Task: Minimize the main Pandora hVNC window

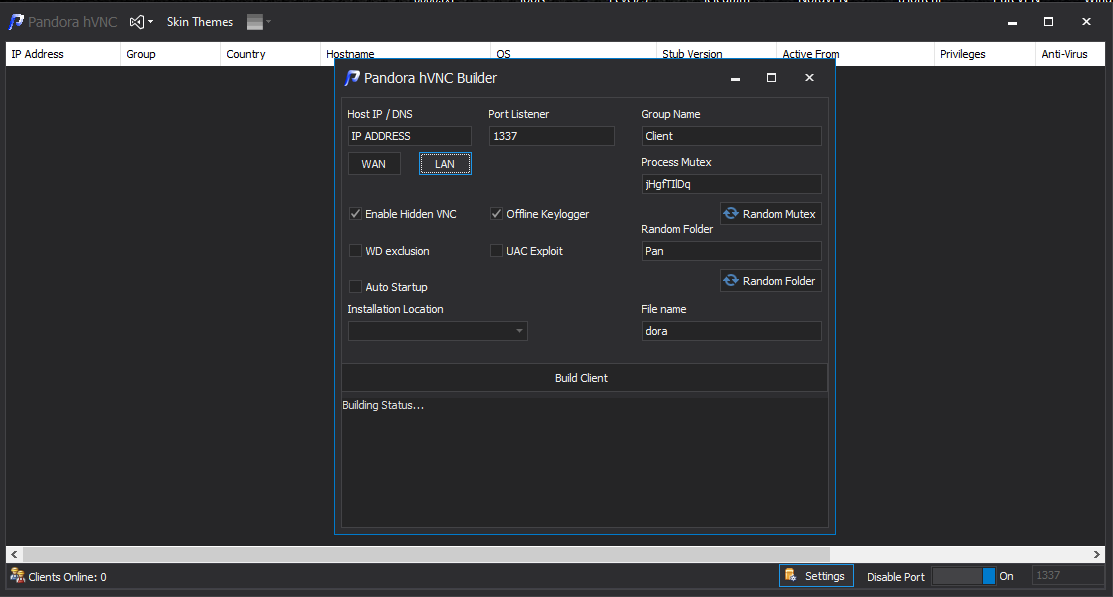Action: point(1012,22)
